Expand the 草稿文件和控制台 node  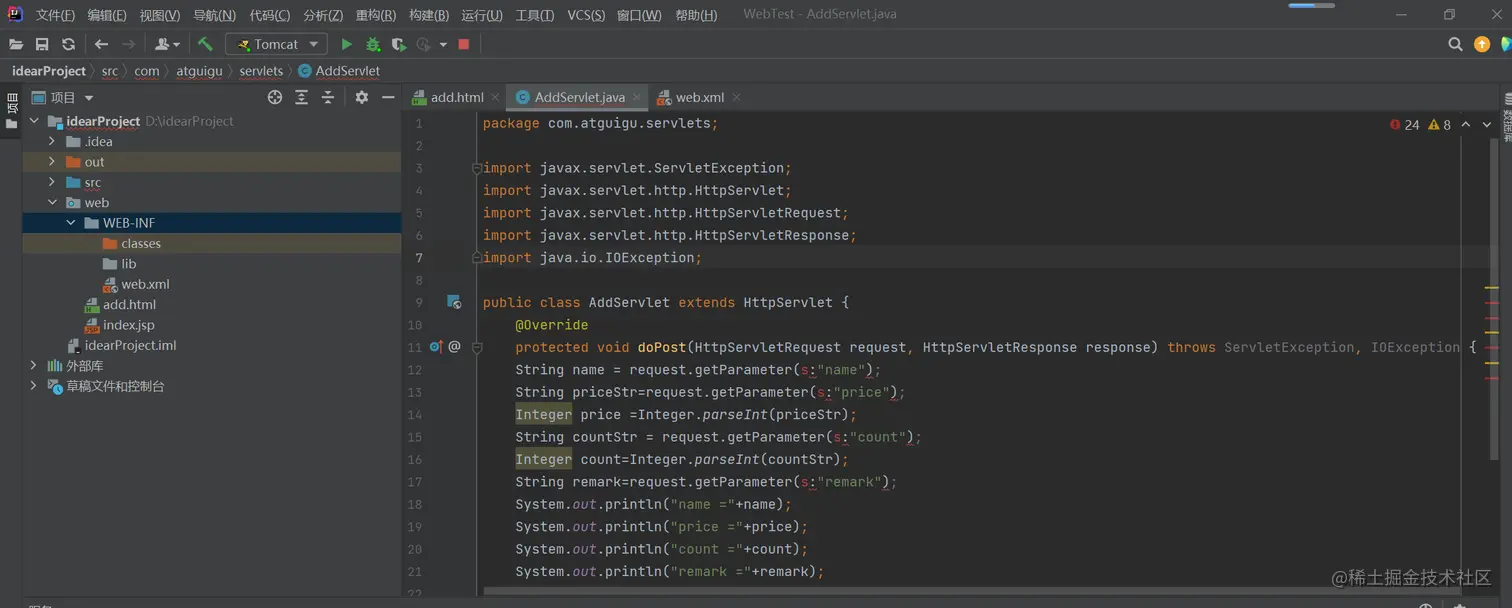[x=34, y=386]
